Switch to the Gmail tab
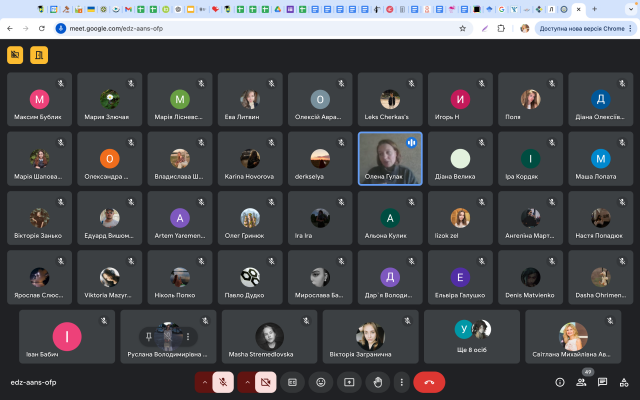 pyautogui.click(x=129, y=9)
